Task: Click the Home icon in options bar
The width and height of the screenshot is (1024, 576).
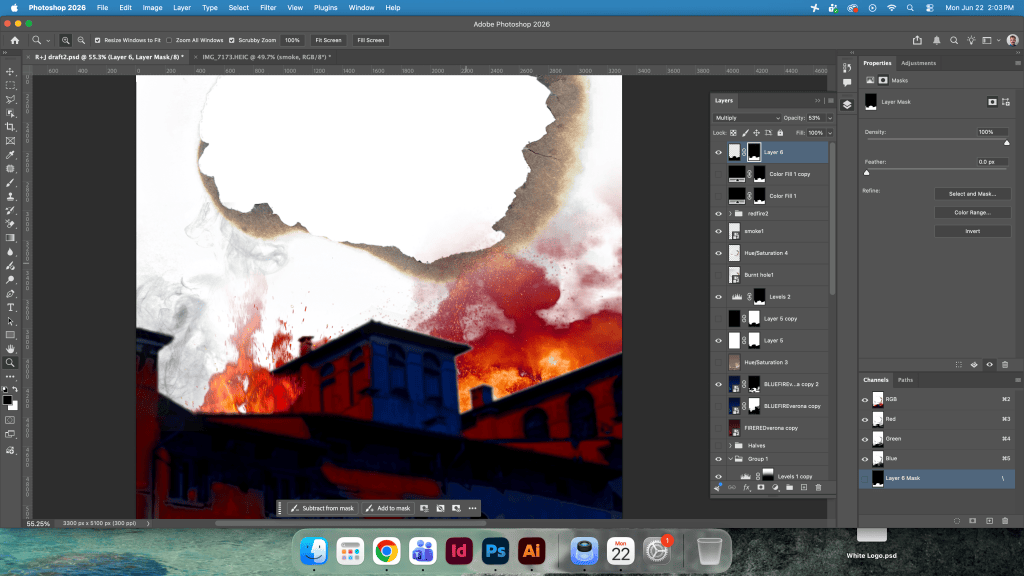Action: [15, 40]
